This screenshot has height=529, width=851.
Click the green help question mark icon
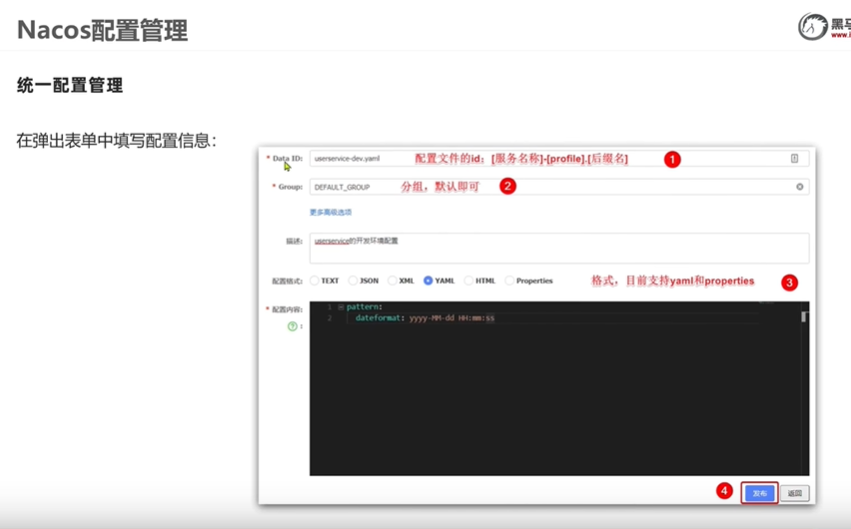292,326
